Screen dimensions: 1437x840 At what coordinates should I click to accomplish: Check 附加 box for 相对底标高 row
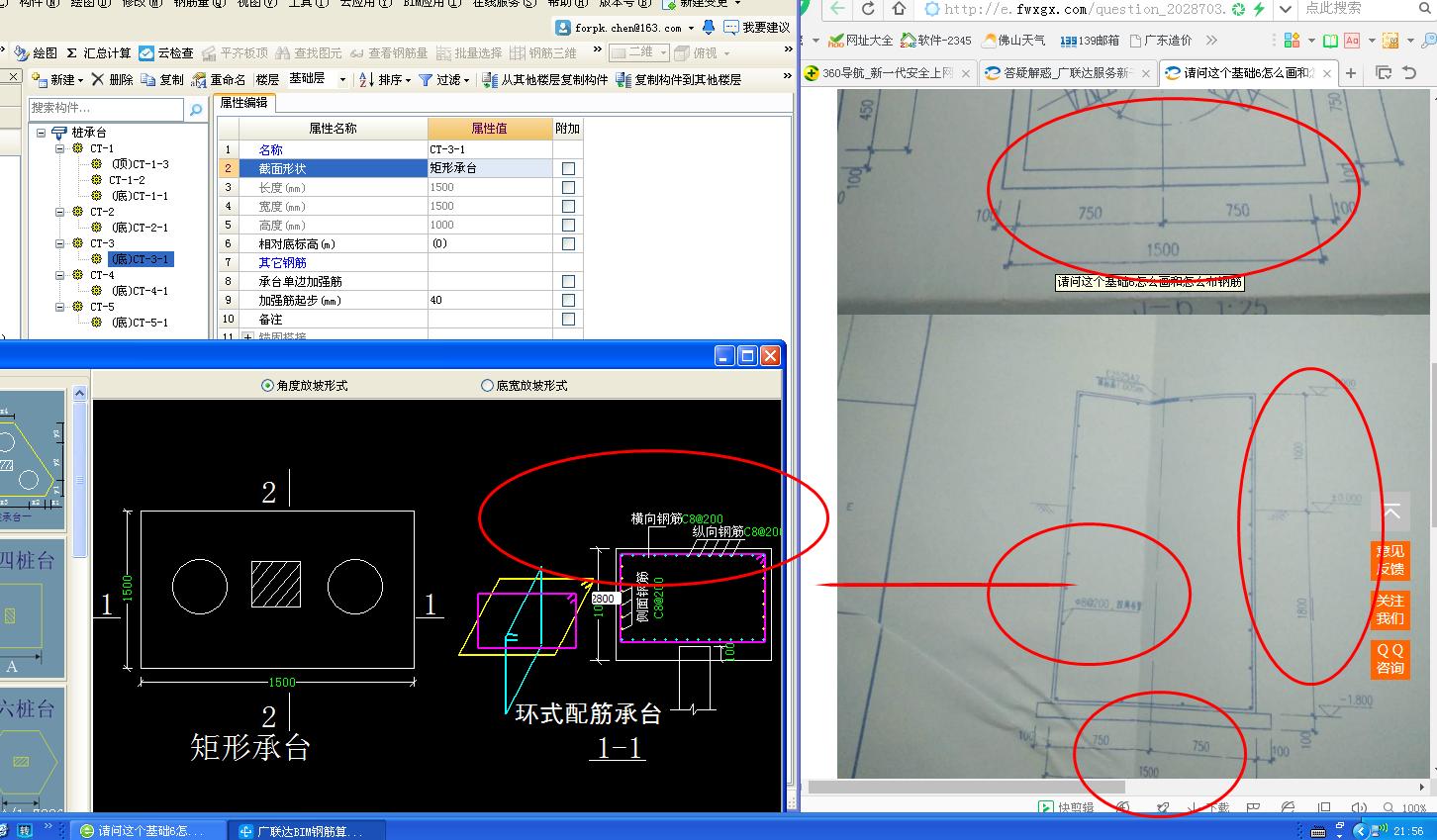click(x=568, y=243)
